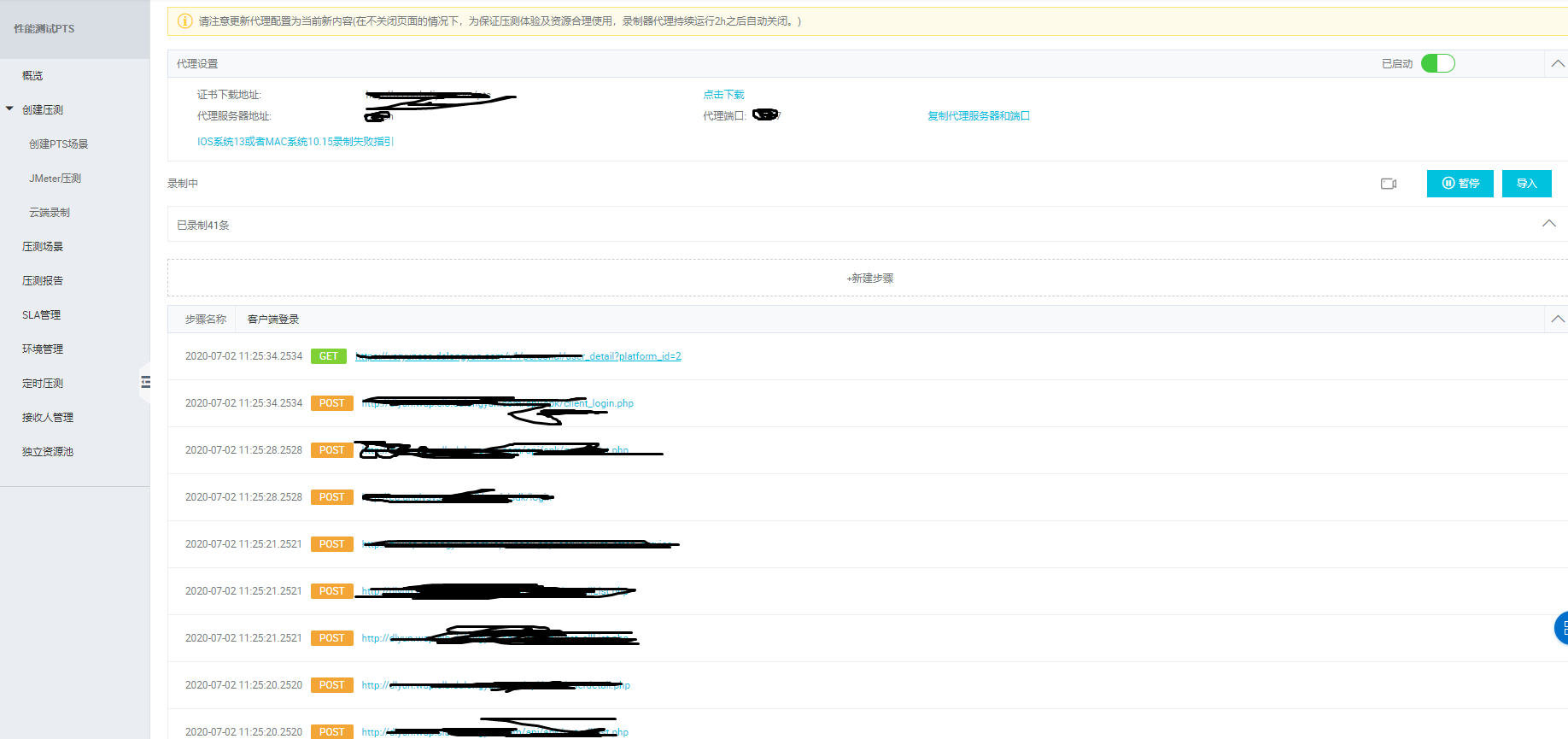Click 复制代理服务器和端口 link
Viewport: 1568px width, 739px height.
(978, 116)
